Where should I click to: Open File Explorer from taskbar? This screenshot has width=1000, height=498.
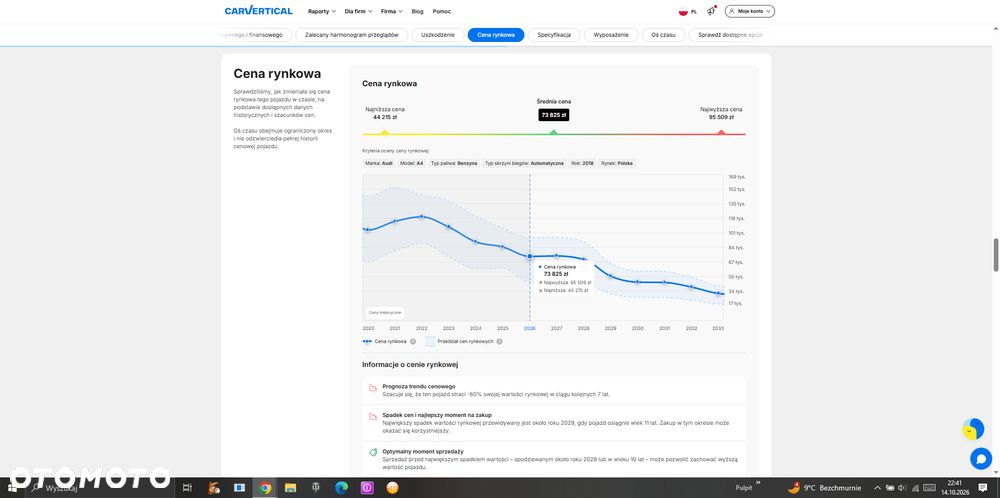(290, 488)
